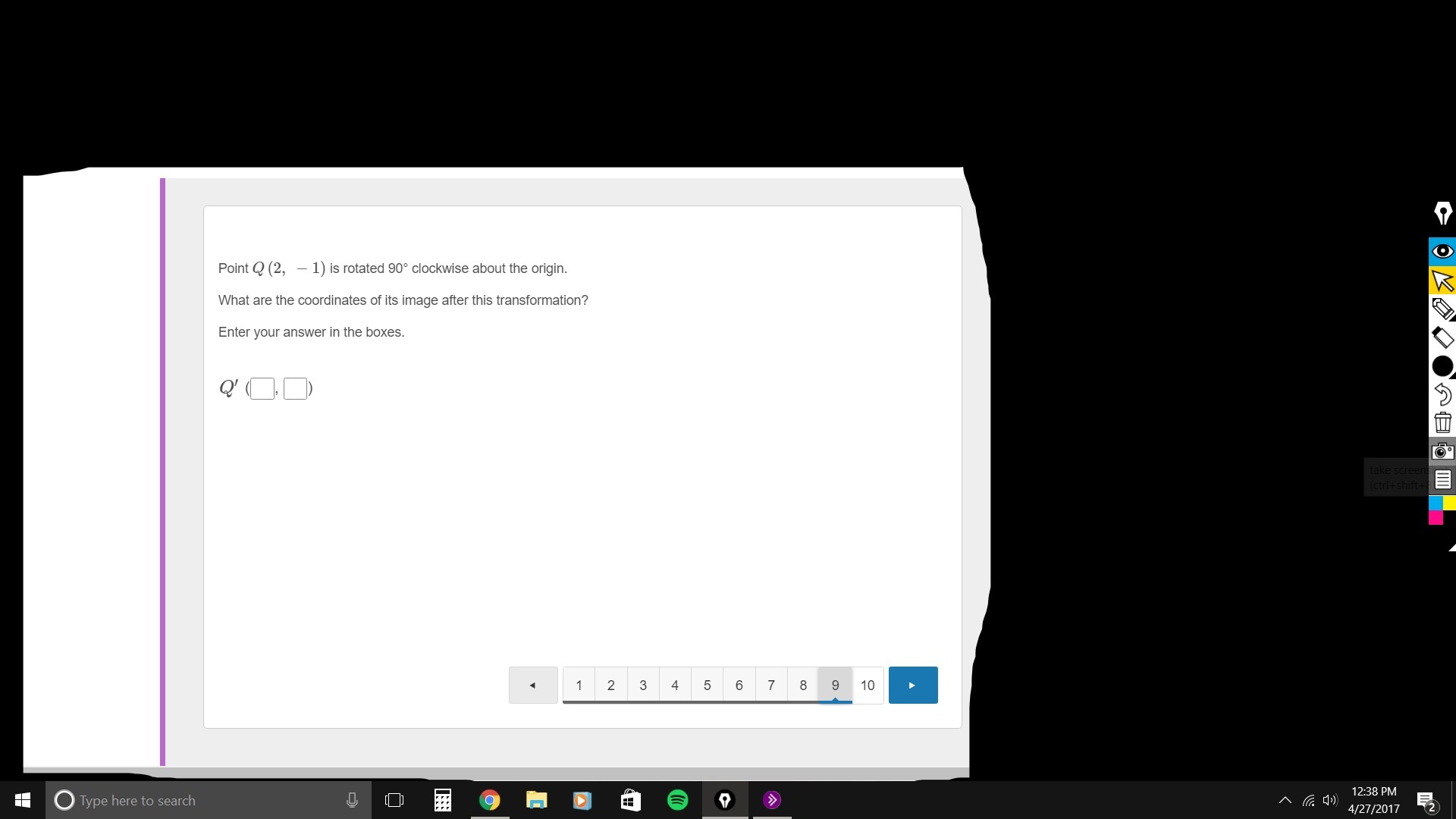Image resolution: width=1456 pixels, height=819 pixels.
Task: Toggle ink visibility with the eye icon
Action: (x=1442, y=251)
